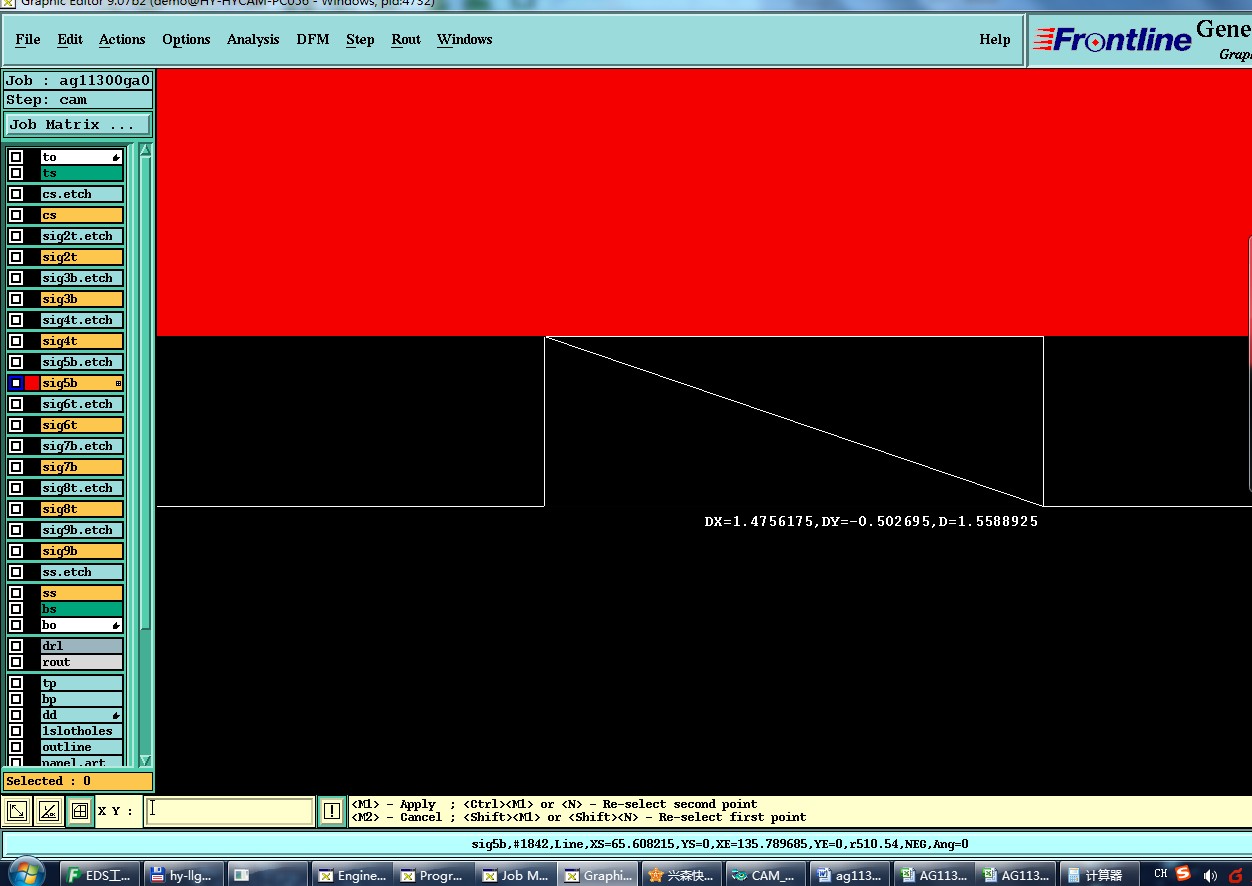Screen dimensions: 1252x886
Task: Toggle the grid window icon near X Y
Action: 80,812
